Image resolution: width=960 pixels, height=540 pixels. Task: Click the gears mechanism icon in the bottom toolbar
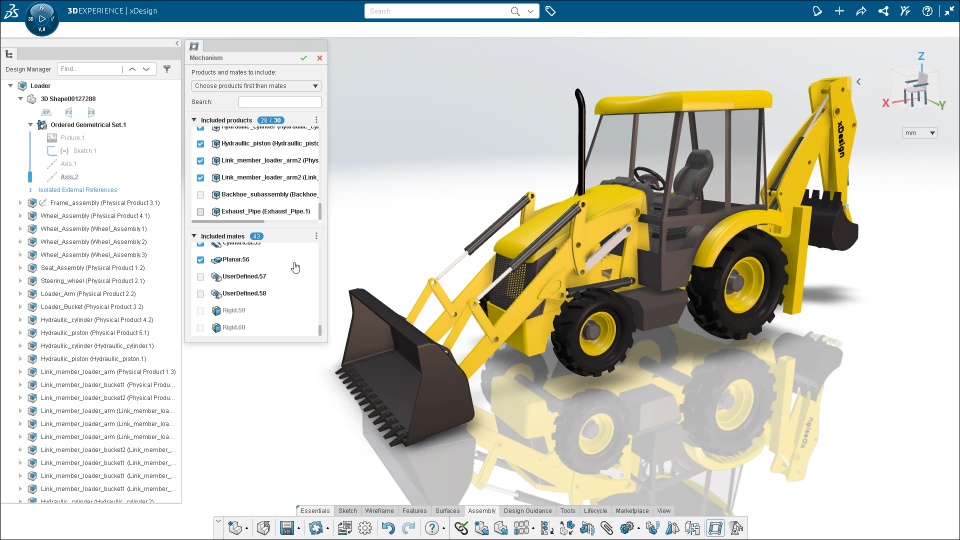pyautogui.click(x=627, y=528)
